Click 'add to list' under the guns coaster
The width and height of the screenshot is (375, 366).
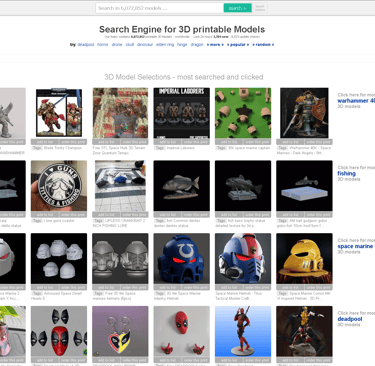click(45, 215)
